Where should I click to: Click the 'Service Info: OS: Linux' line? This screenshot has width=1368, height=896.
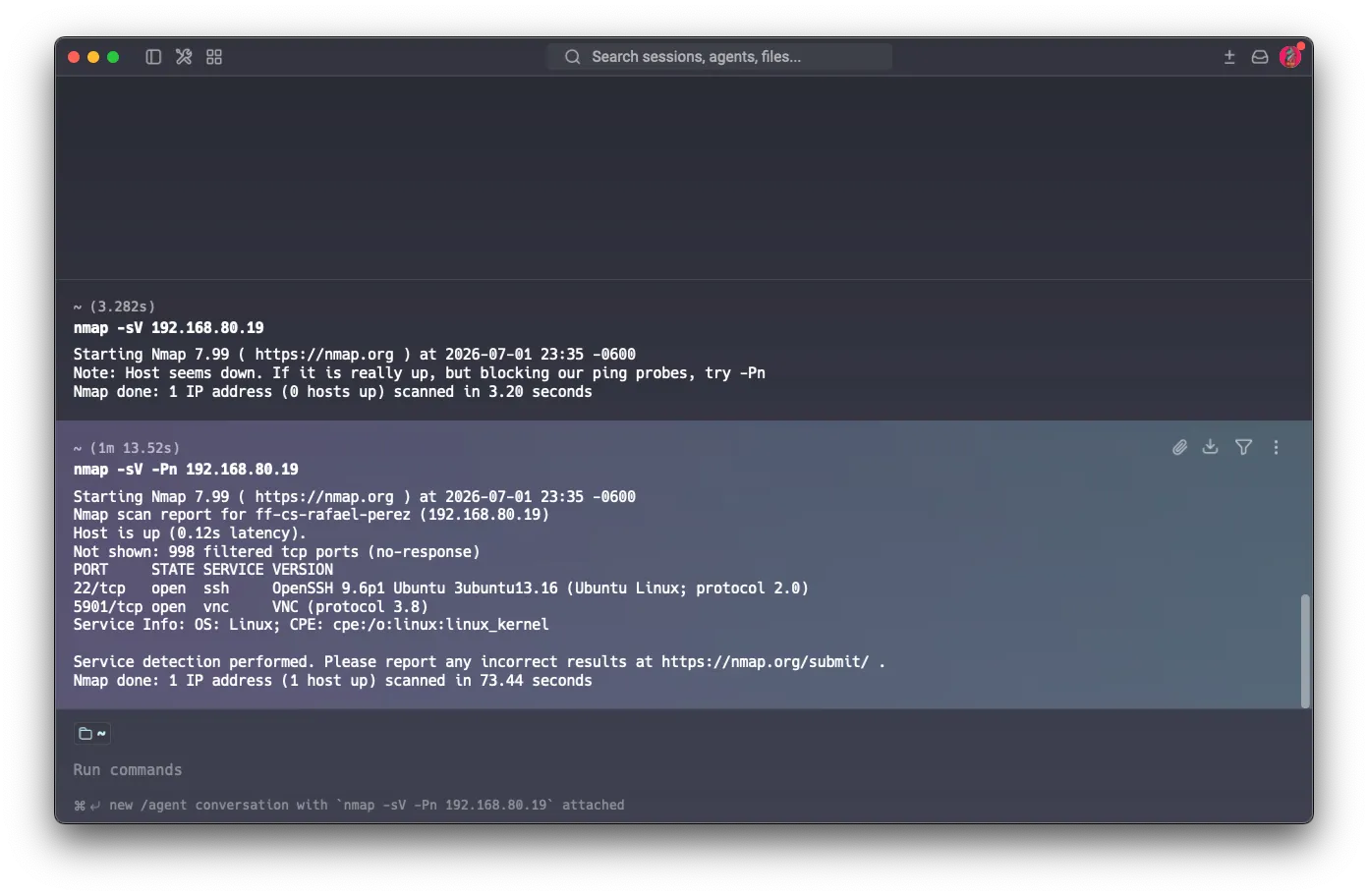pyautogui.click(x=312, y=625)
